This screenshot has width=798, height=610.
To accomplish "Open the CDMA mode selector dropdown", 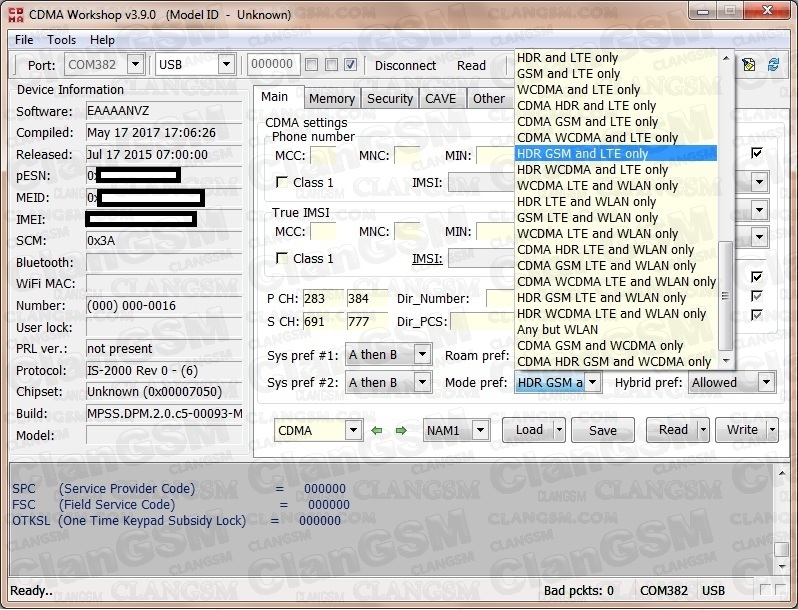I will pyautogui.click(x=353, y=430).
